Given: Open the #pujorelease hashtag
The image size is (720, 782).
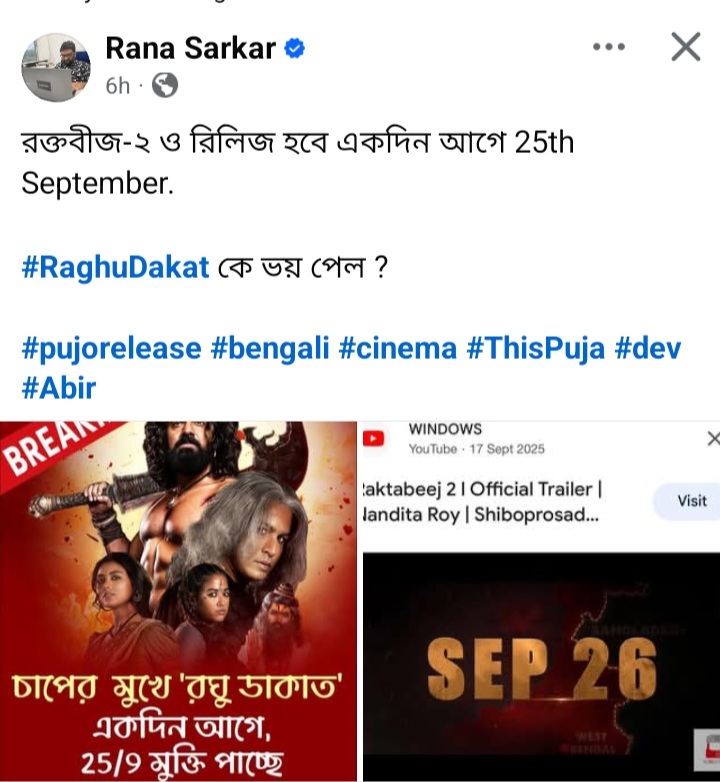Looking at the screenshot, I should coord(111,349).
